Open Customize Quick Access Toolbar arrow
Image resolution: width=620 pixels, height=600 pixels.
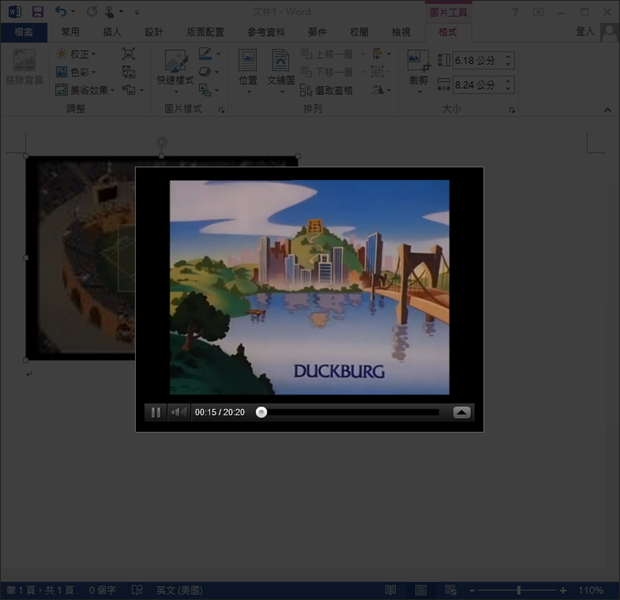[x=137, y=12]
